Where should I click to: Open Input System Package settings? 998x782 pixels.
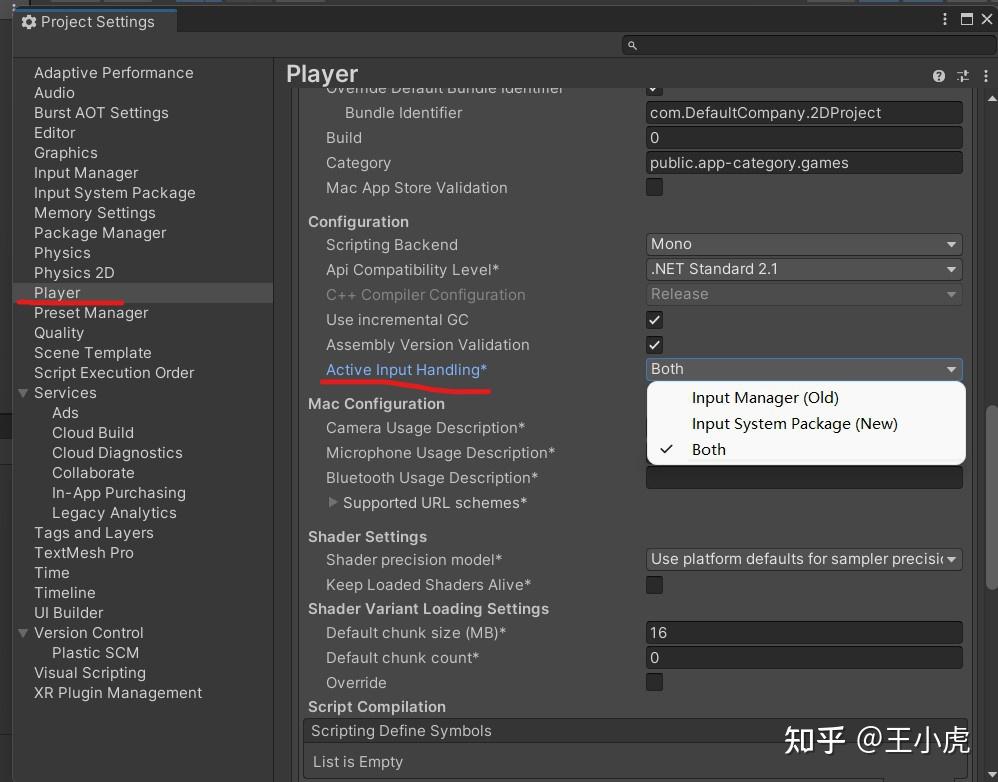click(x=115, y=193)
